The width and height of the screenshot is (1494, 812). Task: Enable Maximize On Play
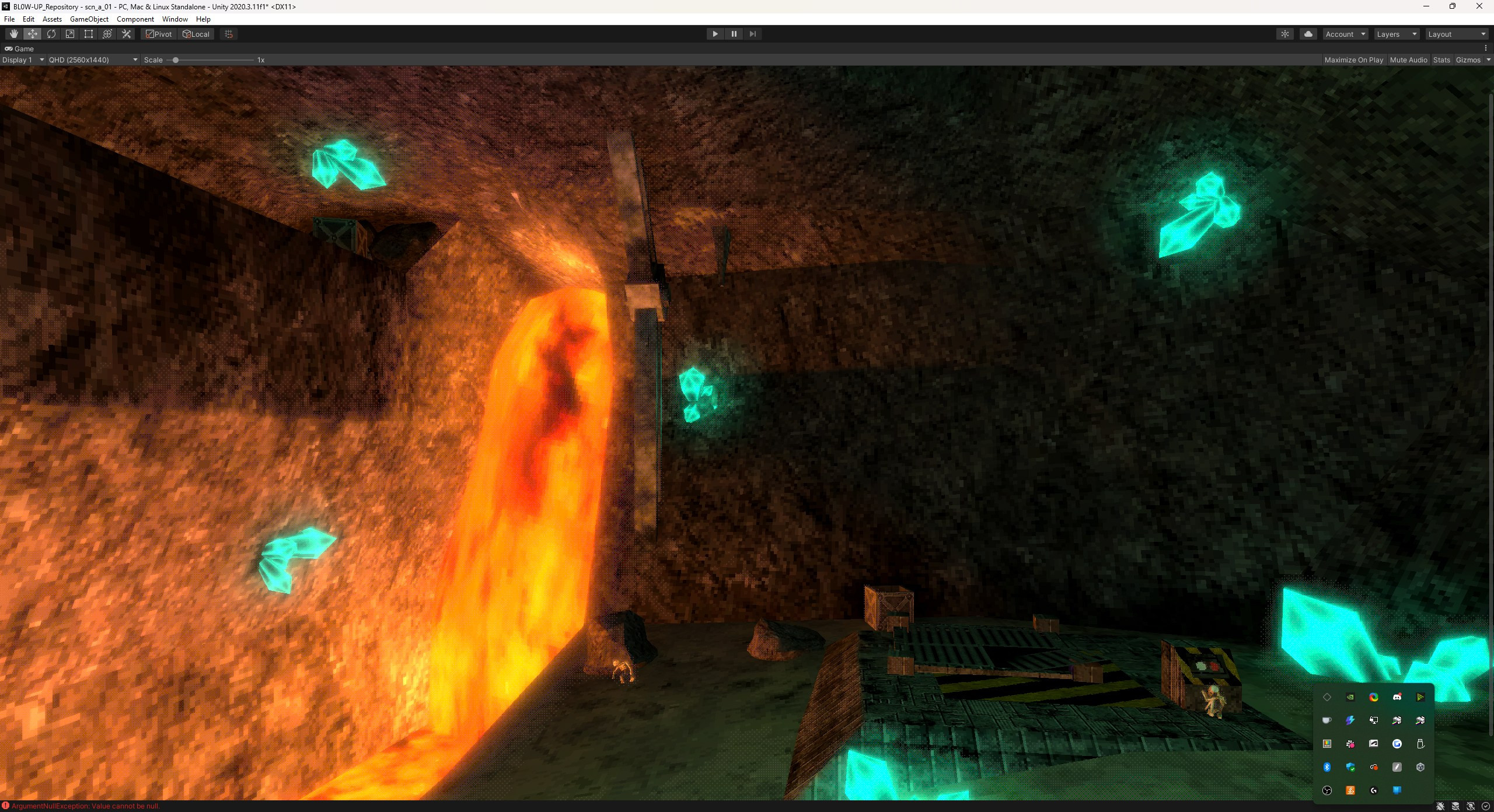pos(1353,60)
